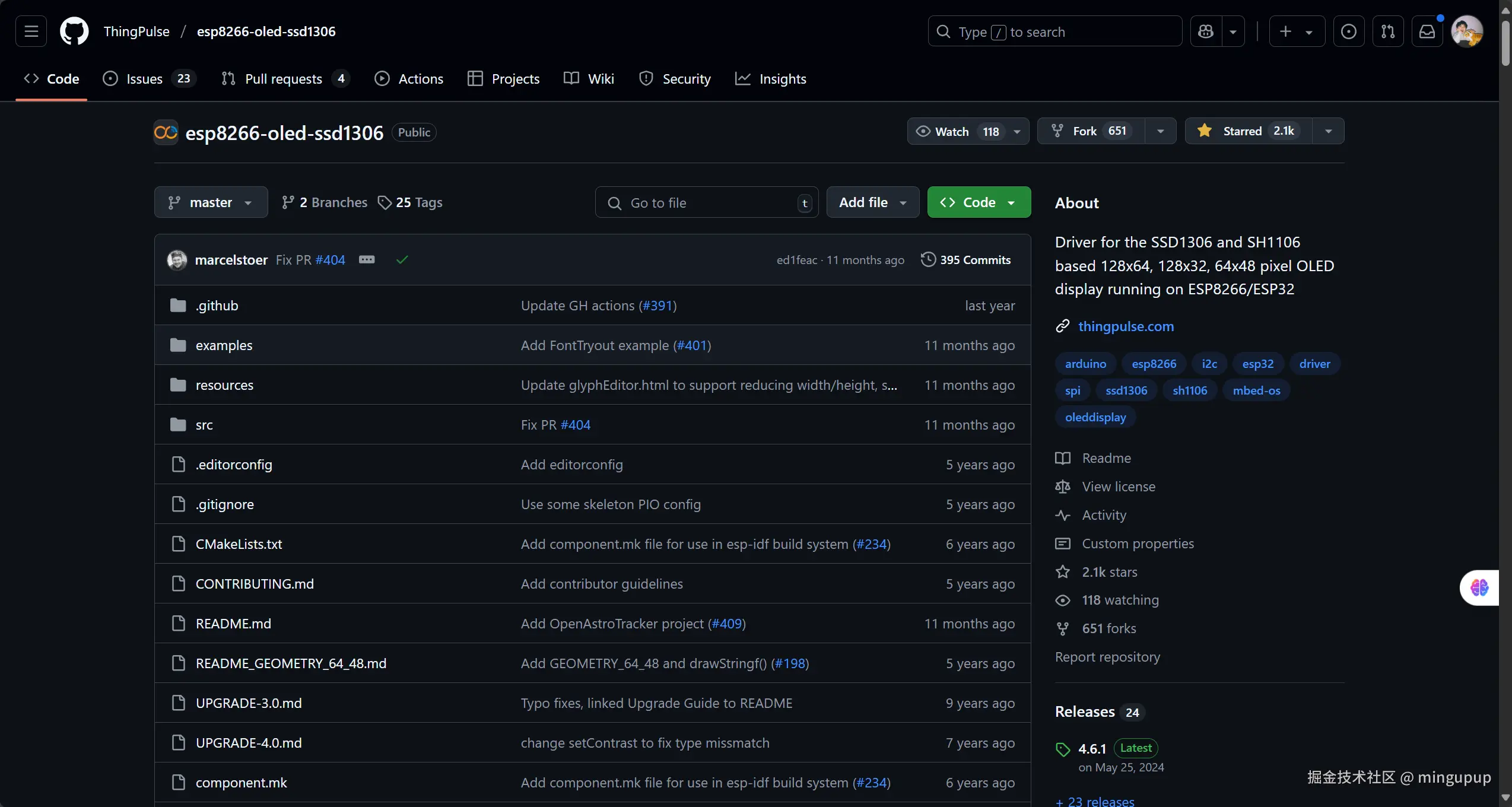Open the Copilot chat icon
Screen dimensions: 1512x807
1206,31
